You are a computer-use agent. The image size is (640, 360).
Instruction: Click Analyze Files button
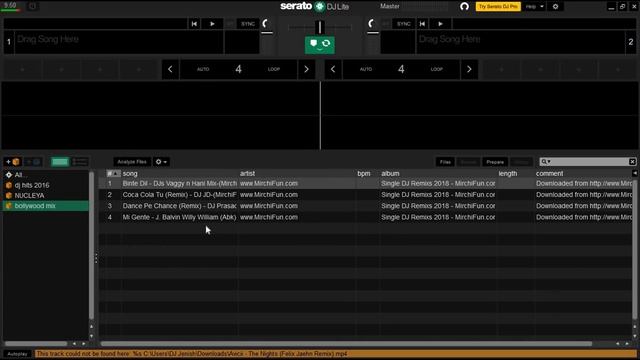pos(132,162)
